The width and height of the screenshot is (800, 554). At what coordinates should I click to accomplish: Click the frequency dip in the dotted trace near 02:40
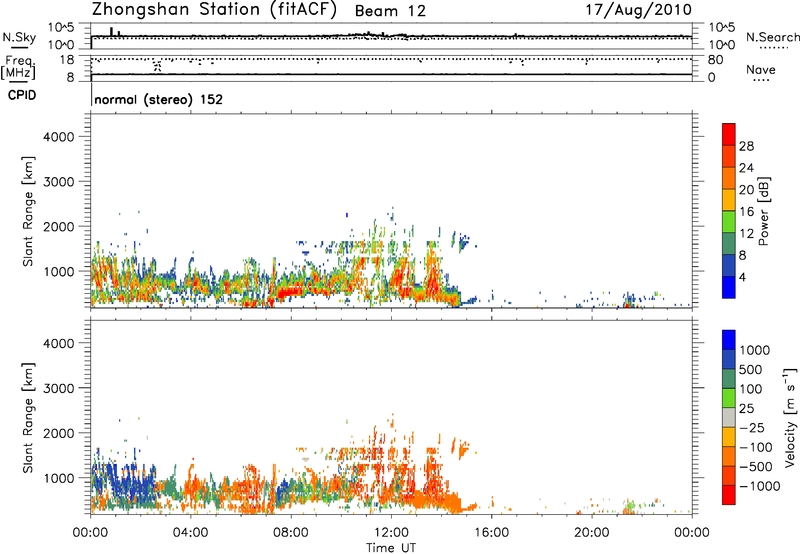(157, 65)
